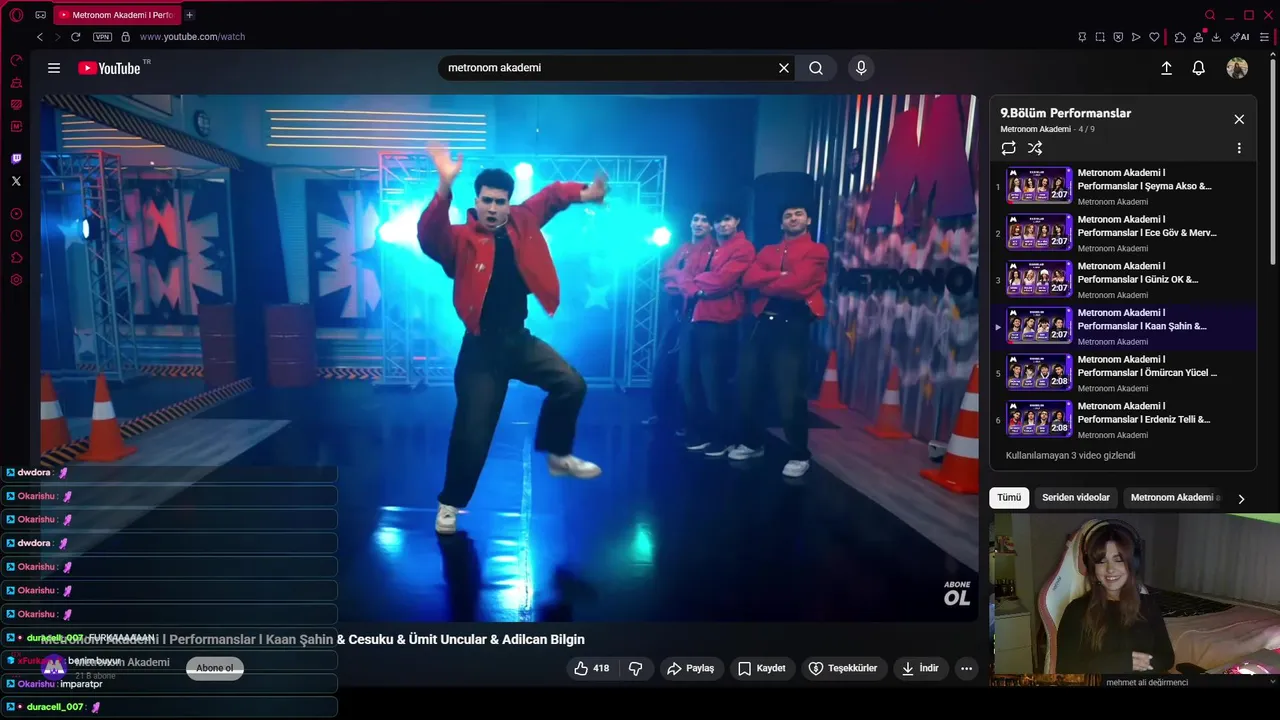Open the ad blocker shield icon
1280x720 pixels.
click(x=1118, y=37)
